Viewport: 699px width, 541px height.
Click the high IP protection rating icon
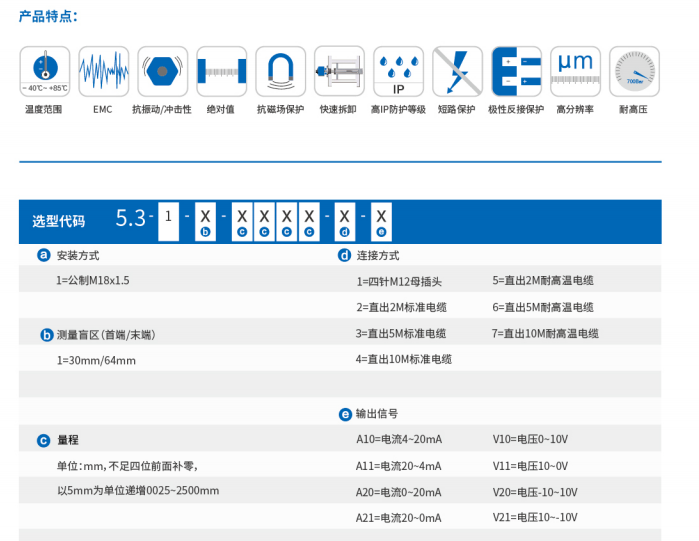pyautogui.click(x=398, y=71)
